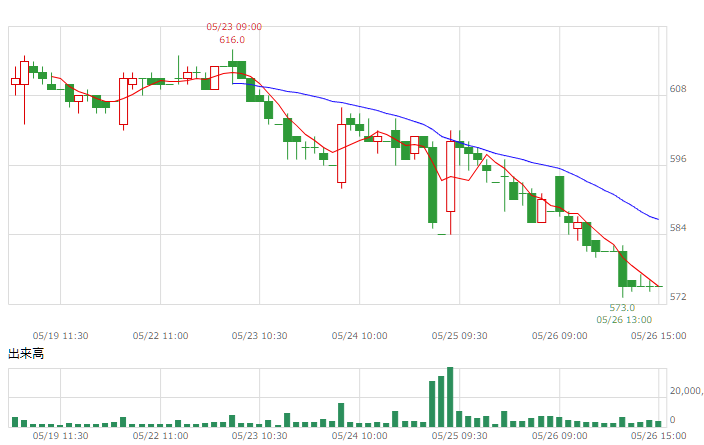Click price chart's 05/24 10:00 time label
Viewport: 704px width, 445px height.
tap(359, 336)
